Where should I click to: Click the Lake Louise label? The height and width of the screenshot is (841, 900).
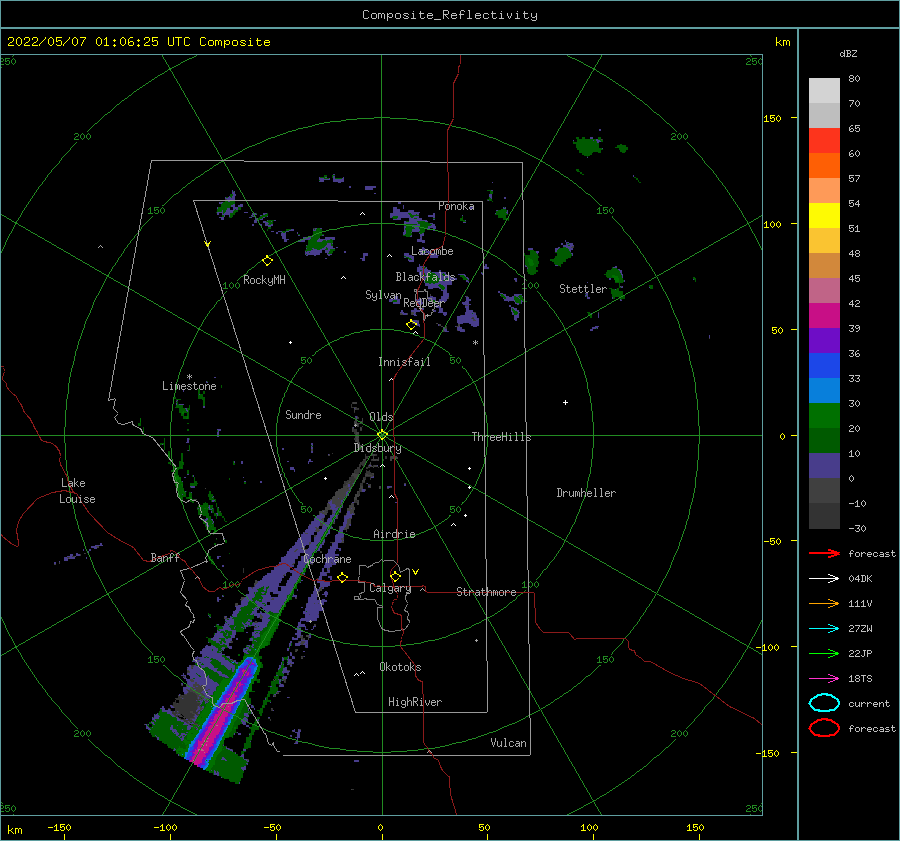pos(77,491)
